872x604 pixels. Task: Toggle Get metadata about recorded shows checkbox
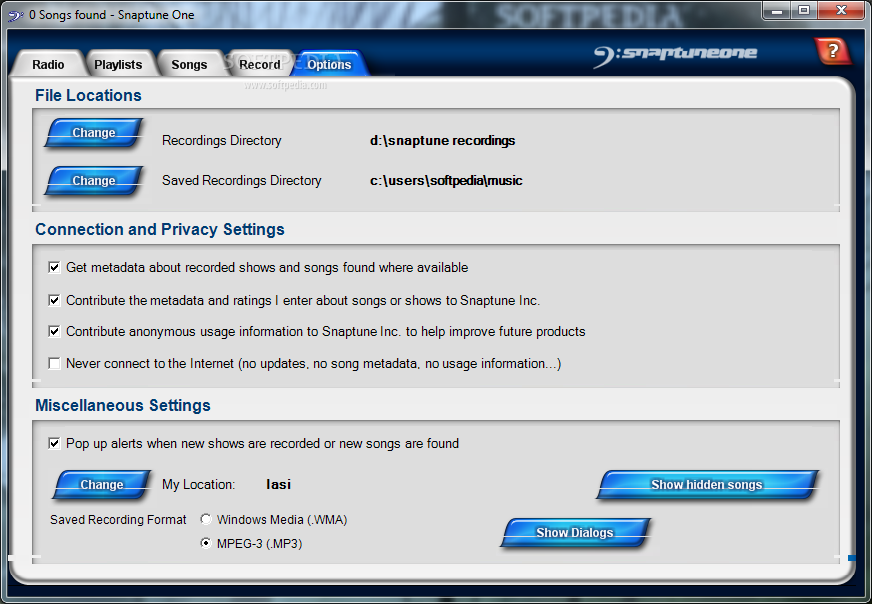(54, 268)
